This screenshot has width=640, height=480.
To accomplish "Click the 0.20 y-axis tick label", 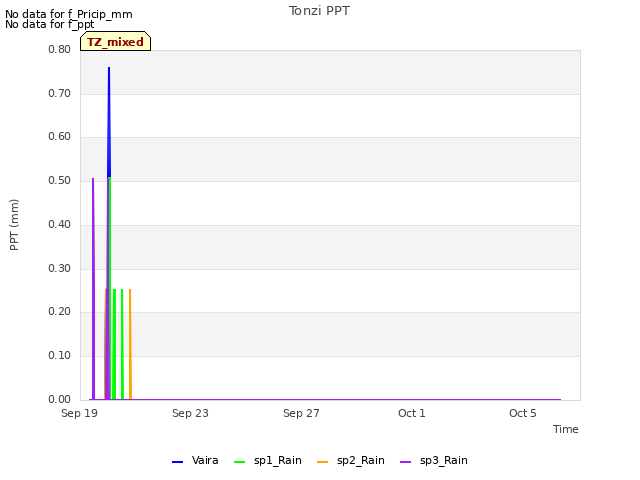I will coord(60,311).
